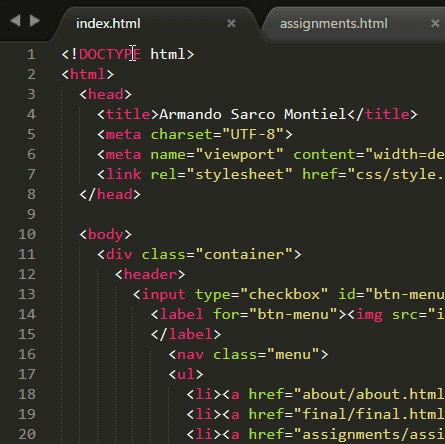445x444 pixels.
Task: Click the label for="btn-menu" value
Action: 293,314
